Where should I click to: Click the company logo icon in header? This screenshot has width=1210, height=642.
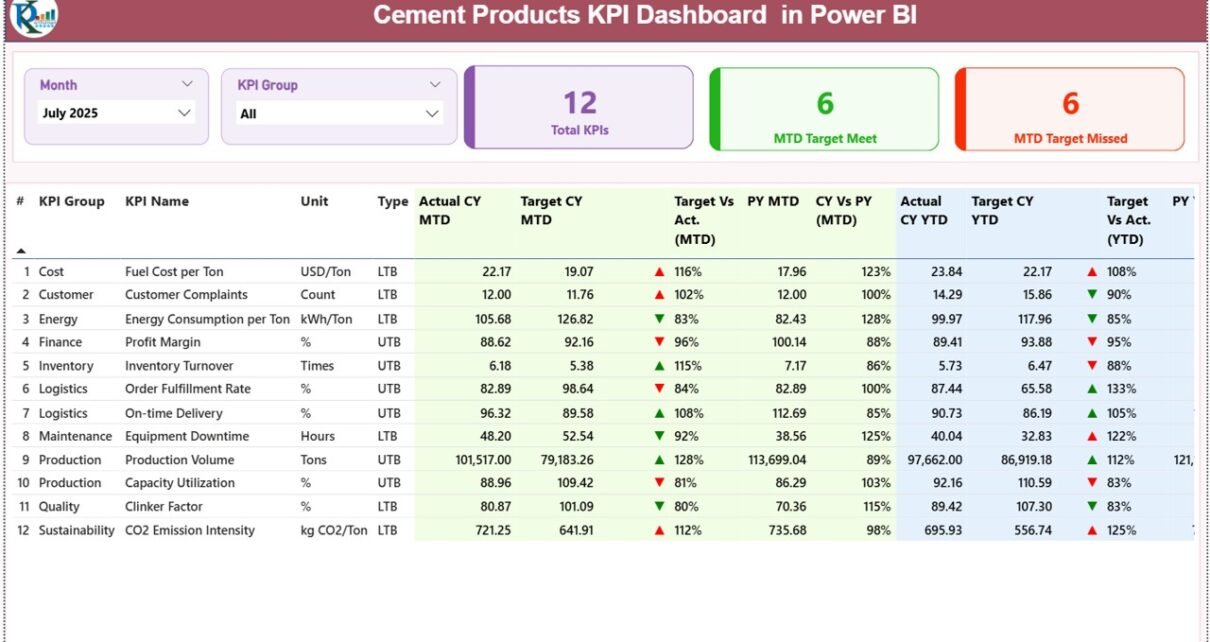pos(33,17)
